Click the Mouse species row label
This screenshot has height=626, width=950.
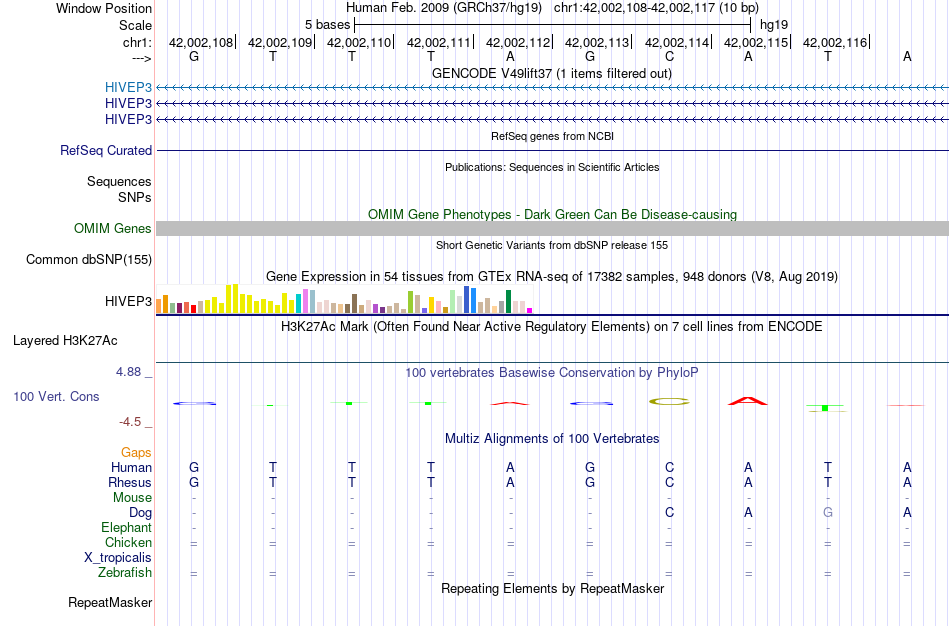coord(132,498)
